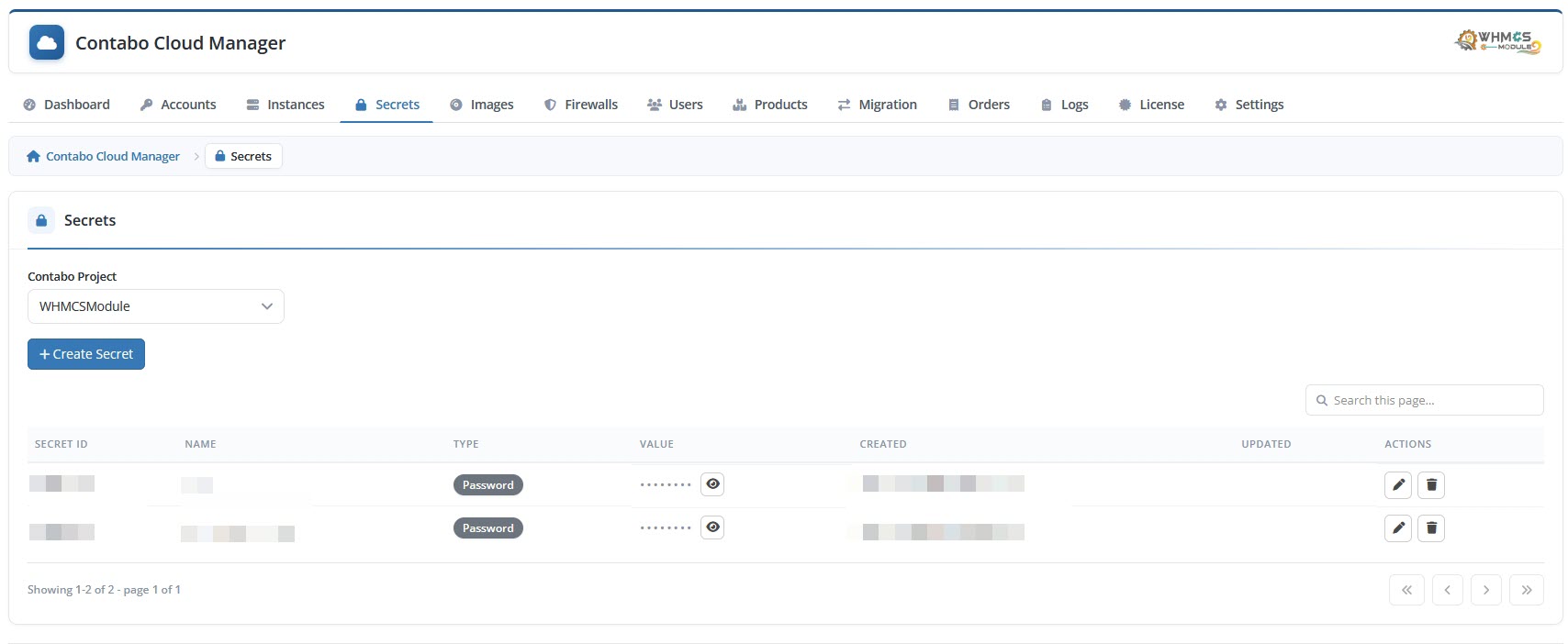Sort by the Created column header
1568x644 pixels.
pyautogui.click(x=883, y=444)
